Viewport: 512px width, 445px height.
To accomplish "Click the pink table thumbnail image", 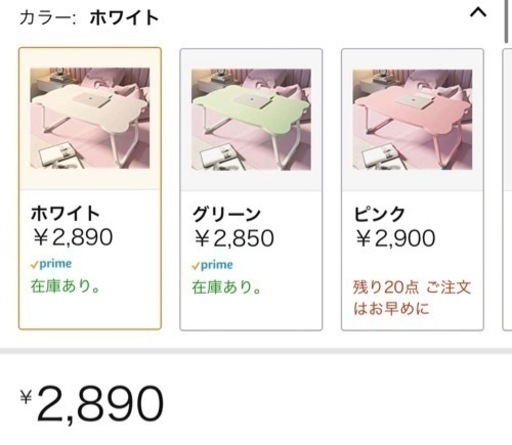I will pyautogui.click(x=412, y=119).
